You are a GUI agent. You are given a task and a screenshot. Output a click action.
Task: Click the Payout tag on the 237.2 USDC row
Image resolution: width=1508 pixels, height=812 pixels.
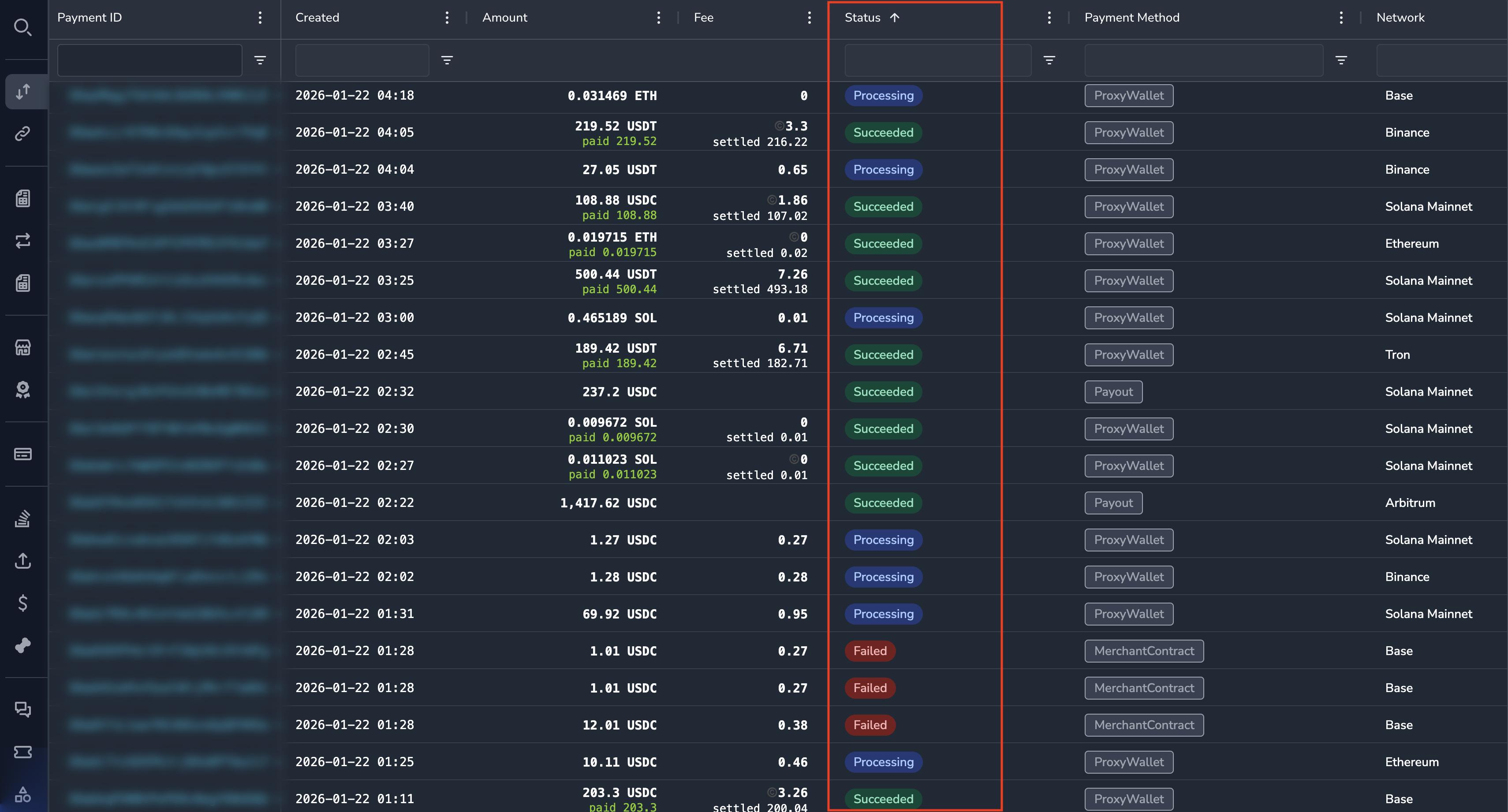1113,391
